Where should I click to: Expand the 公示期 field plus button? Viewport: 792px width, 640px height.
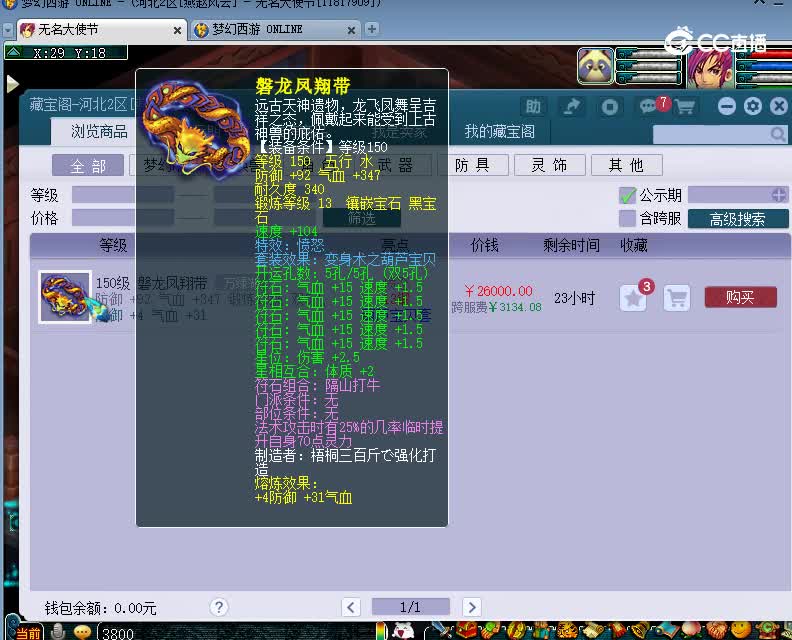coord(779,195)
